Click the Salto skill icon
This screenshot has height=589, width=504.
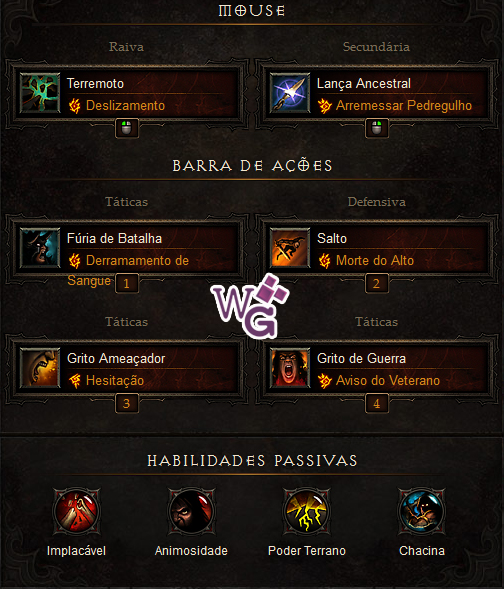pos(290,248)
